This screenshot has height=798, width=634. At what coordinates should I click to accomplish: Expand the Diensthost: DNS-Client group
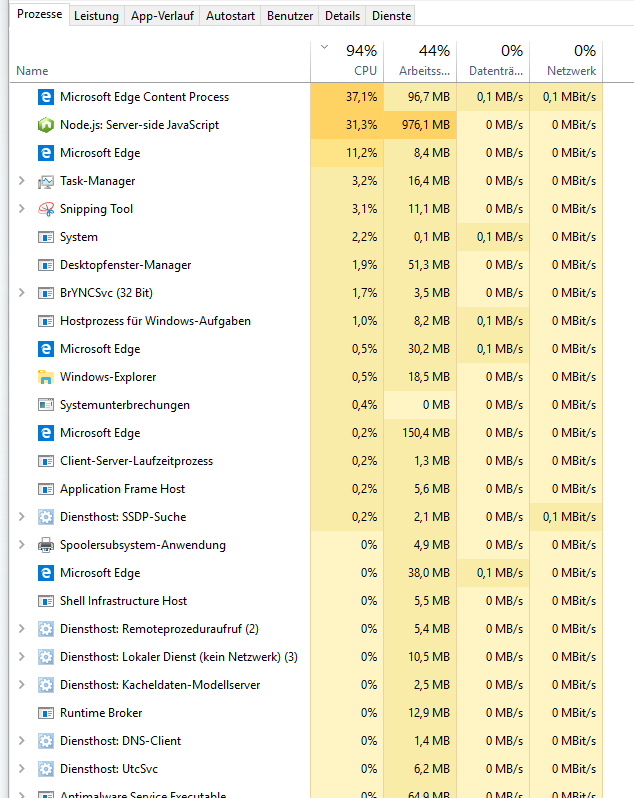(x=21, y=740)
